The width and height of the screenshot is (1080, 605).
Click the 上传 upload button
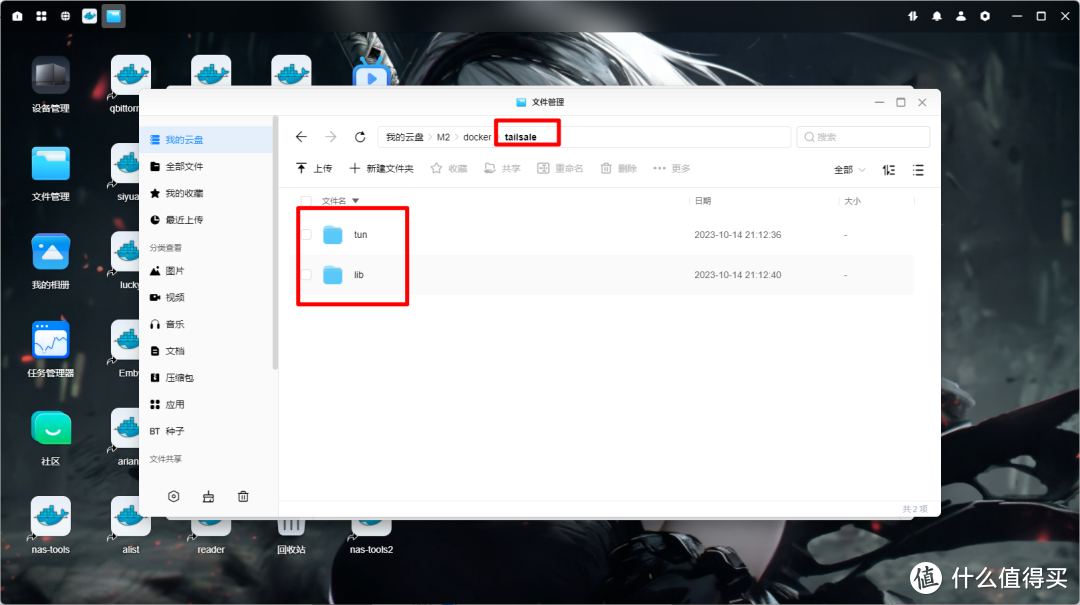(x=314, y=169)
